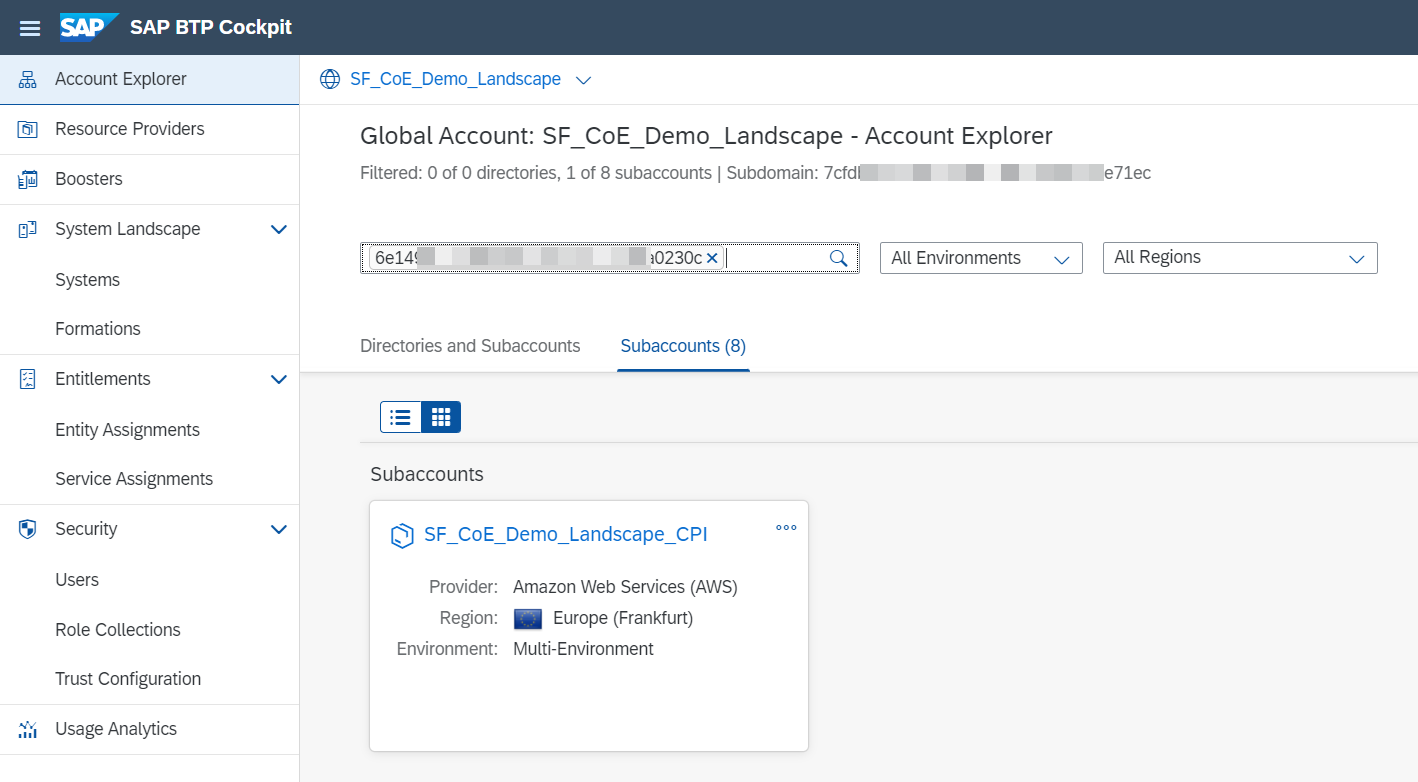Click the SF_CoE_Demo_Landscape breadcrumb link
Viewport: 1418px width, 782px height.
click(x=455, y=79)
